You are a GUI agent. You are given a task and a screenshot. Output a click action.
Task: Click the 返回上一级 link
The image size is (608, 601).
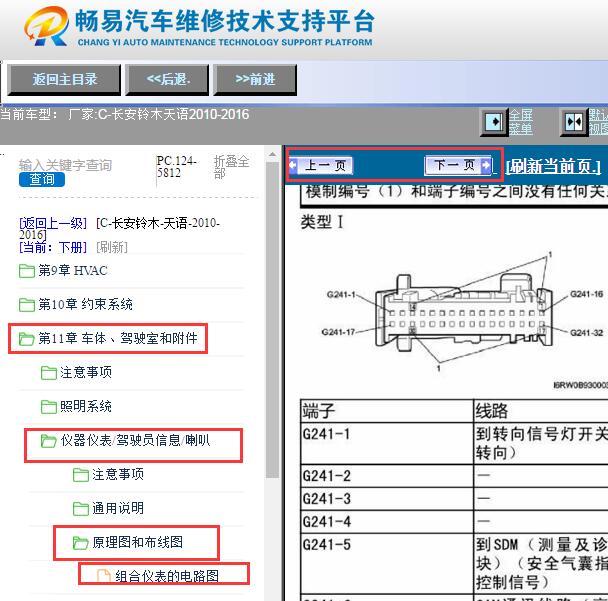click(x=53, y=223)
